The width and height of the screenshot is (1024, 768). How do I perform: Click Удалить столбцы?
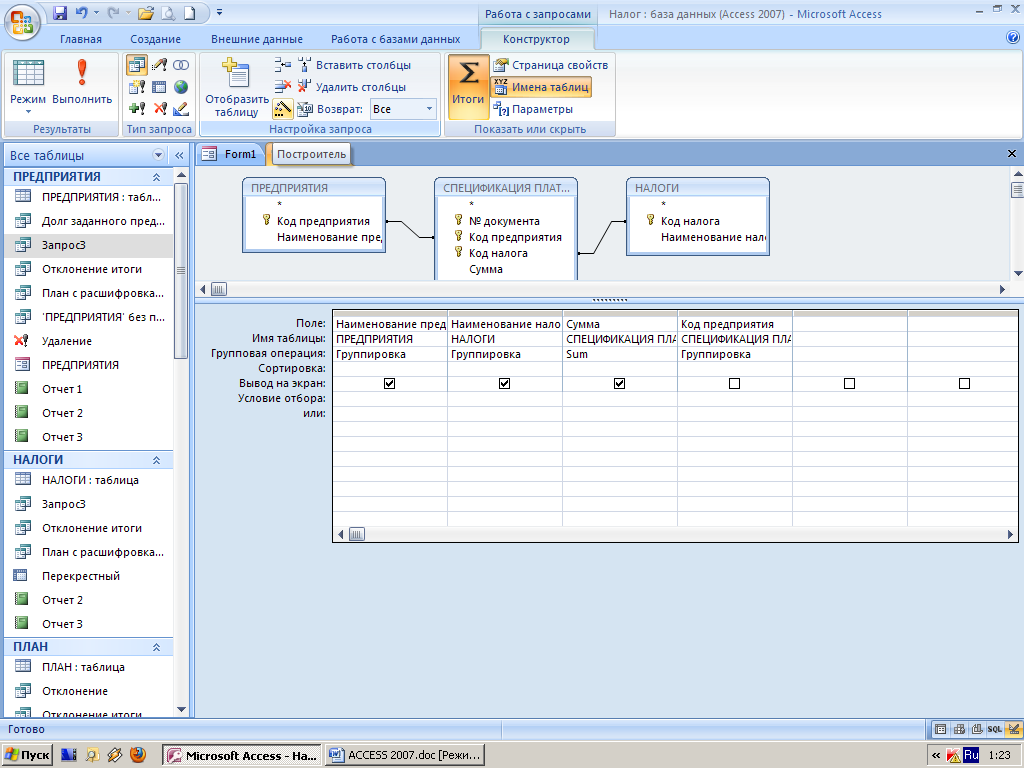(x=352, y=87)
